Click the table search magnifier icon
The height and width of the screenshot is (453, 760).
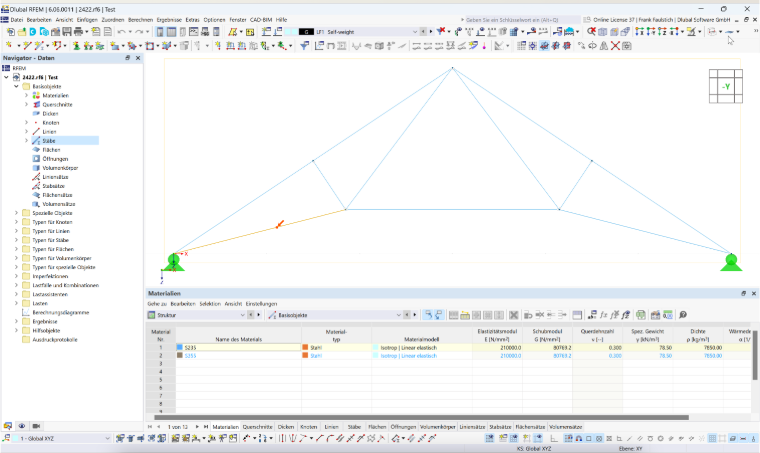pos(683,315)
